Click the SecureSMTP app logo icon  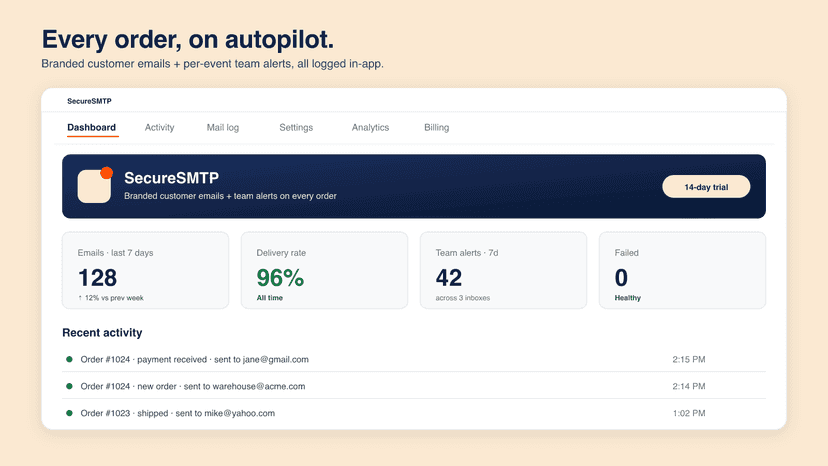pyautogui.click(x=95, y=185)
